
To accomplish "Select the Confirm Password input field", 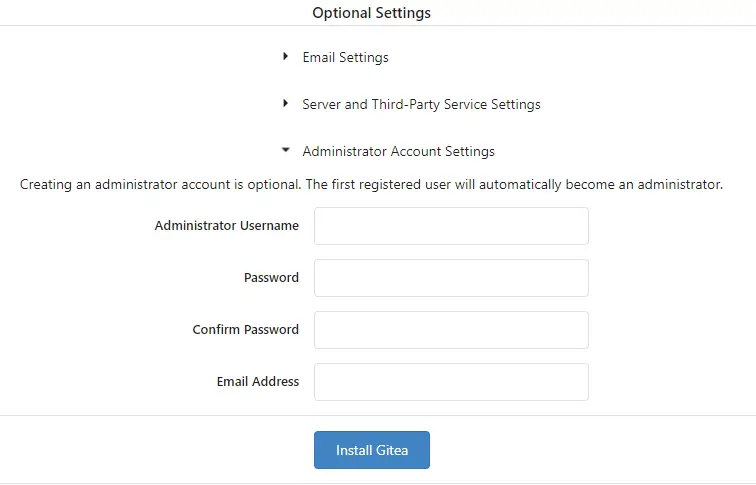I will tap(451, 330).
